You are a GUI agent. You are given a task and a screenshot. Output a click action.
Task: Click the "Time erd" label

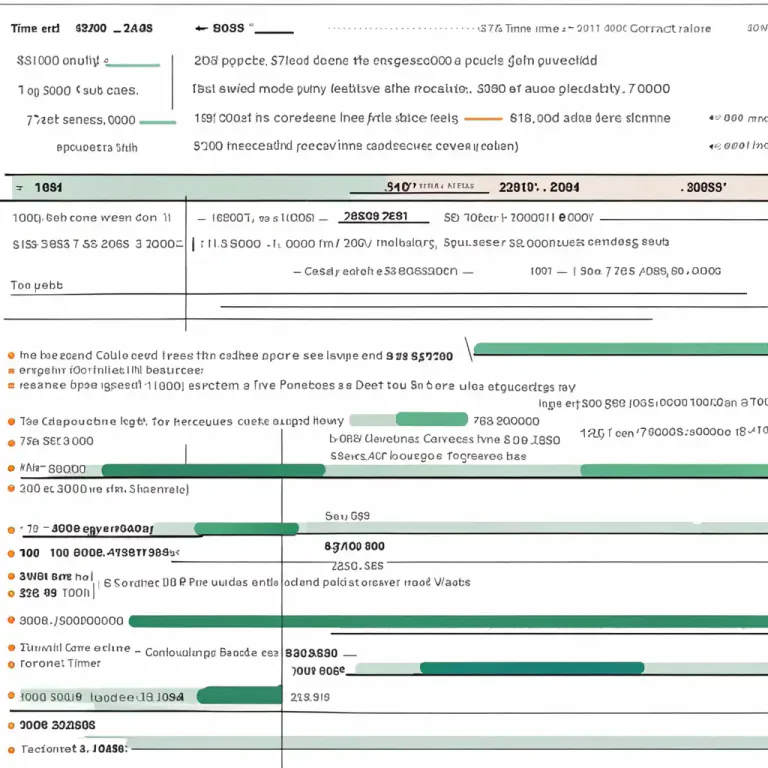pyautogui.click(x=35, y=28)
